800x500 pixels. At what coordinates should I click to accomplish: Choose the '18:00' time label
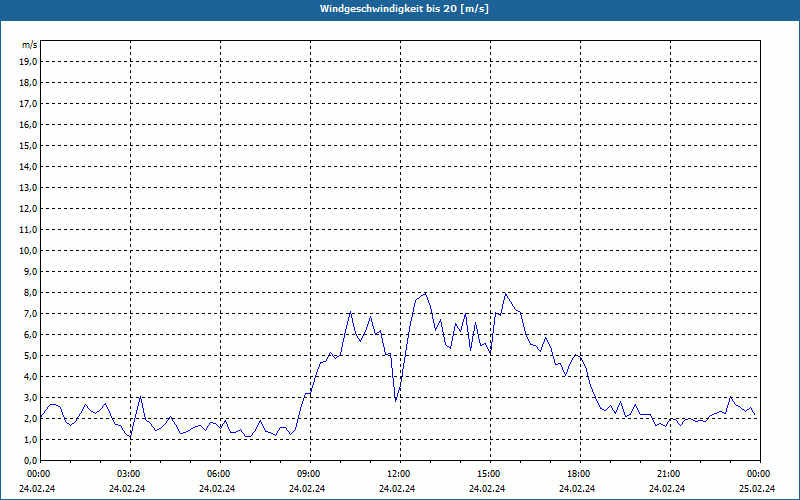(578, 474)
